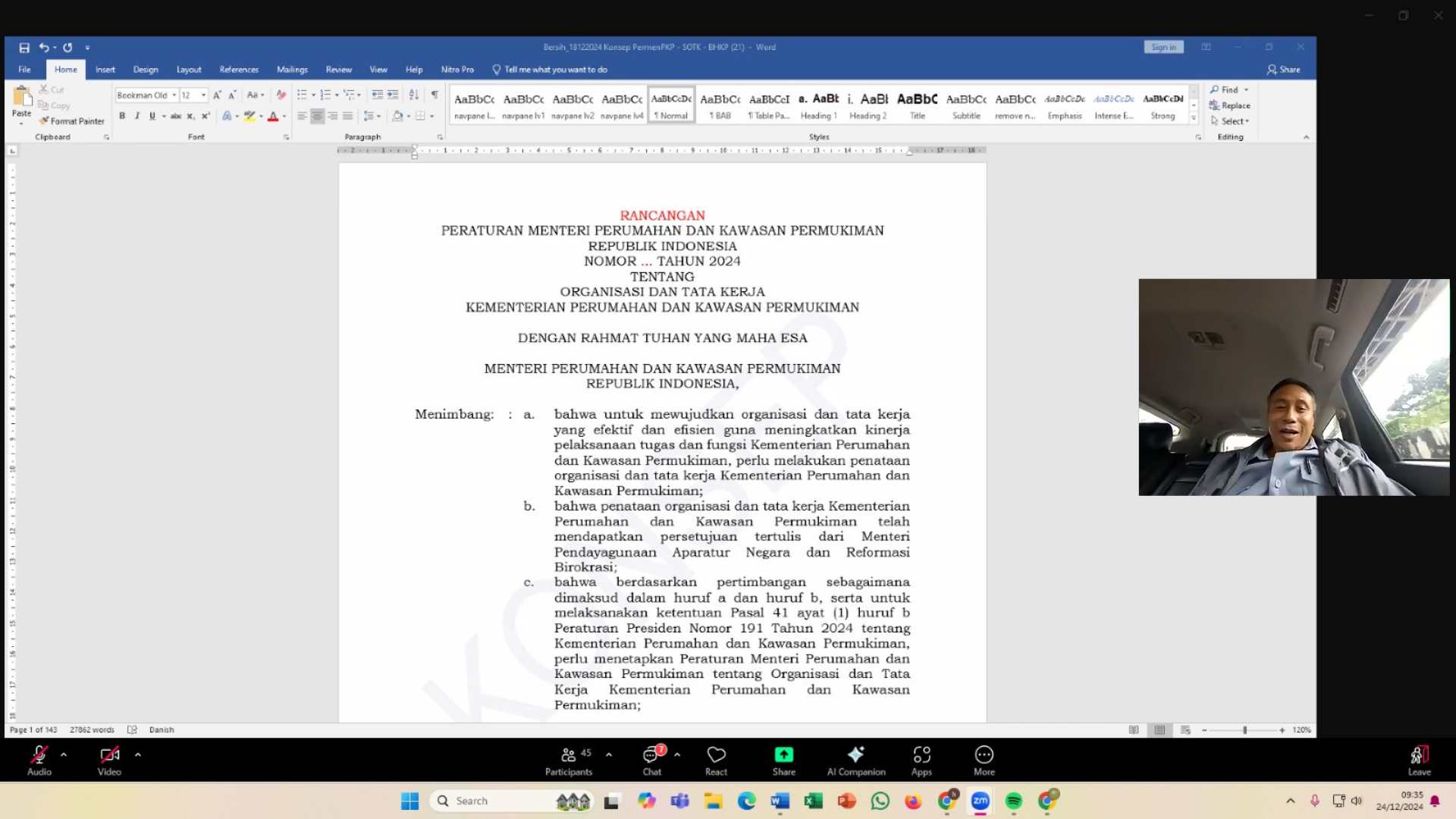
Task: Click Leave meeting button
Action: (x=1420, y=761)
